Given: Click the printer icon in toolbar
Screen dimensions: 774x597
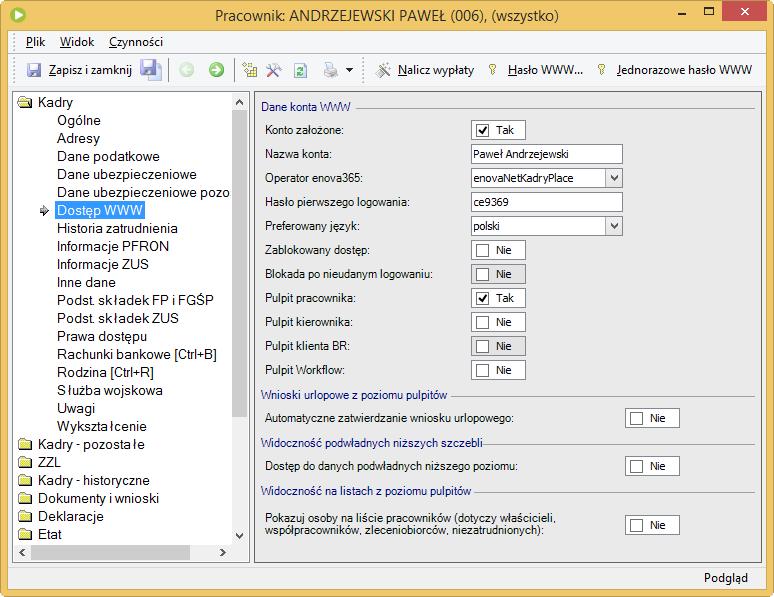Looking at the screenshot, I should (331, 70).
